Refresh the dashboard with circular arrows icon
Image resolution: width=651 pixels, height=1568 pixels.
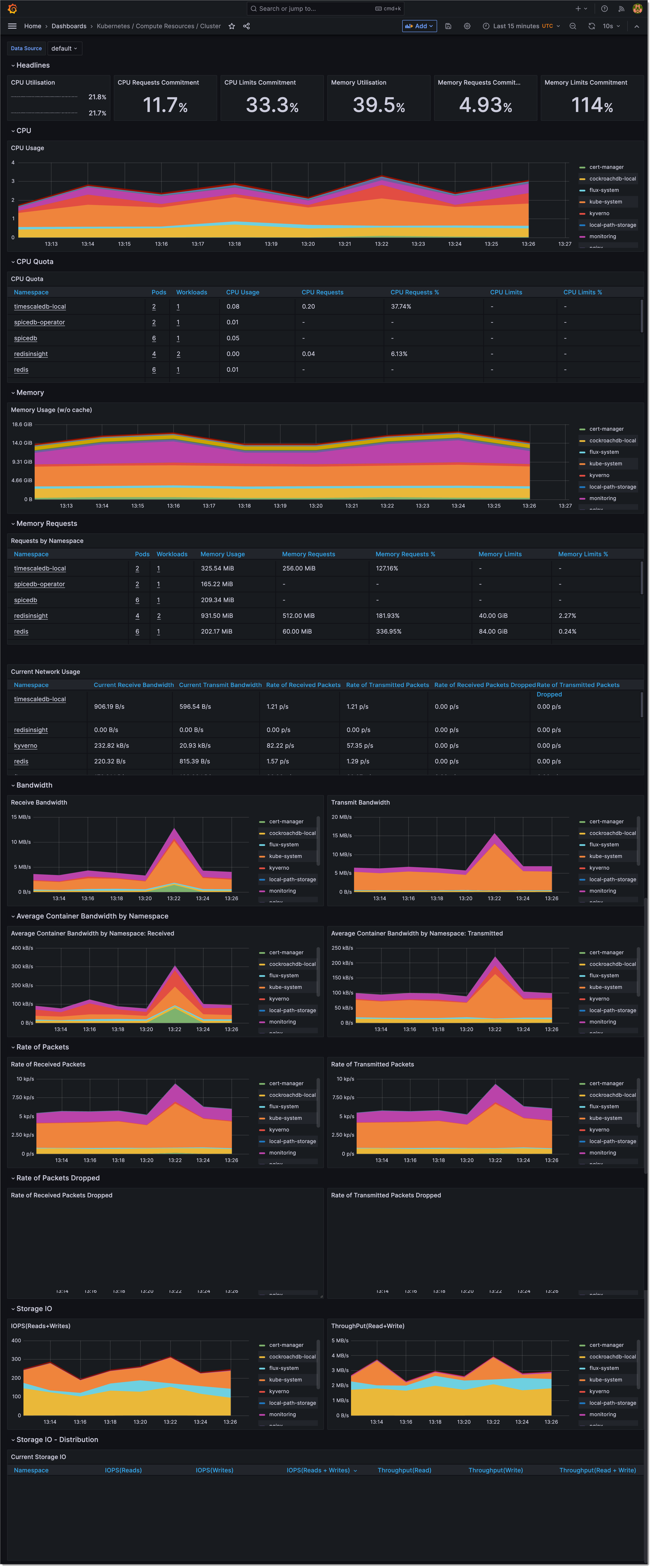[x=591, y=26]
